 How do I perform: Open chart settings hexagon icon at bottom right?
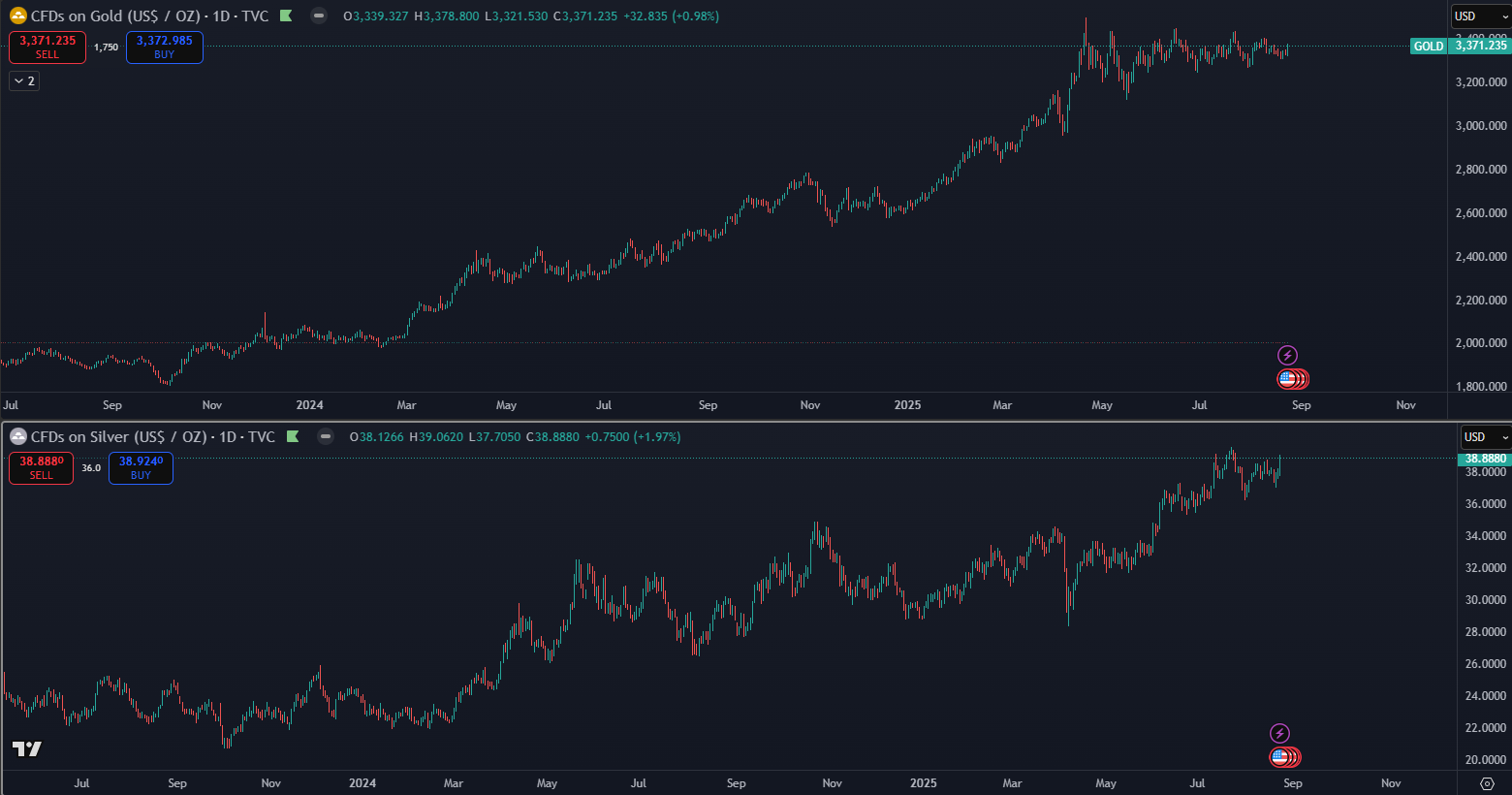1488,783
